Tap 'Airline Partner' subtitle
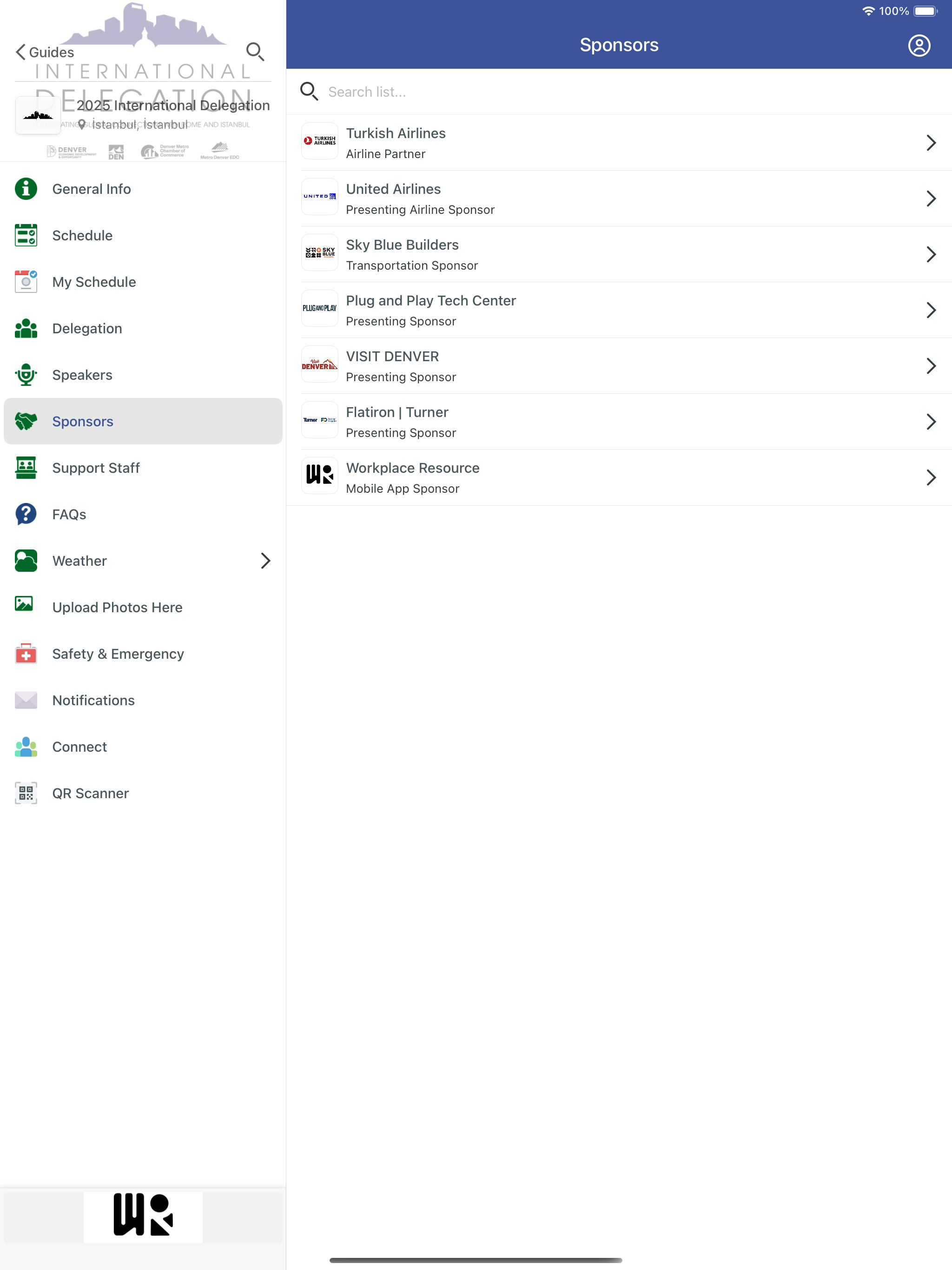Image resolution: width=952 pixels, height=1270 pixels. tap(386, 154)
